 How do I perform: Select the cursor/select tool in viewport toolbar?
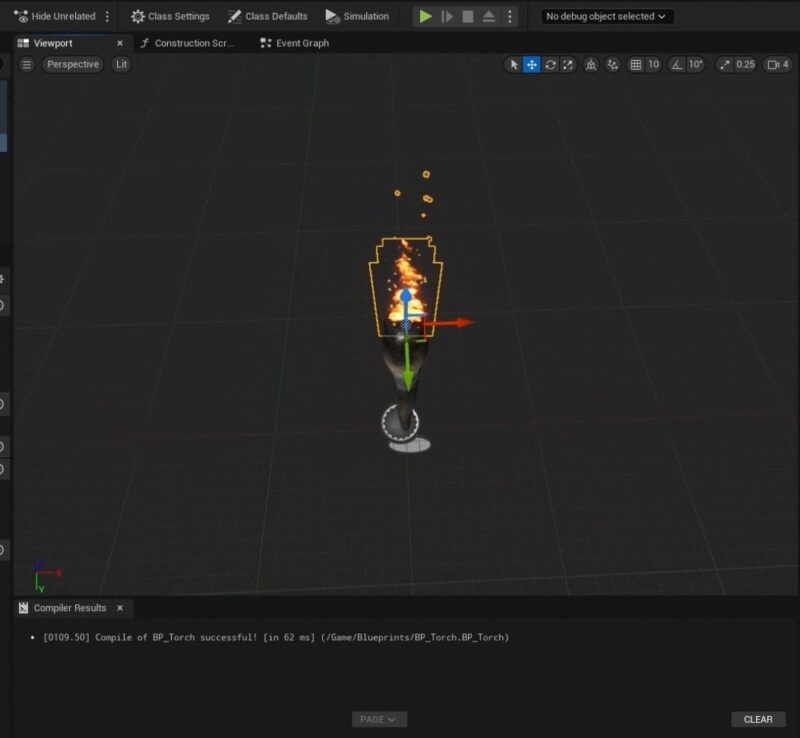pyautogui.click(x=514, y=65)
